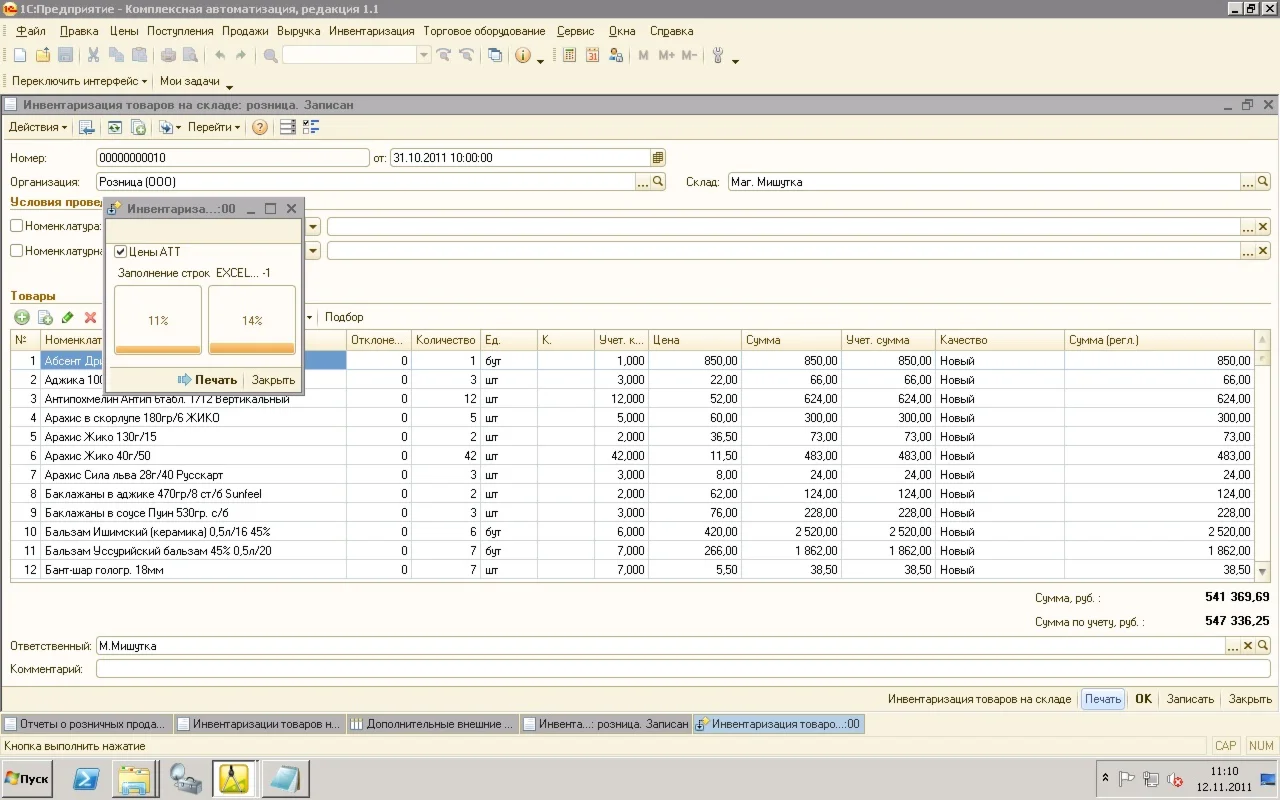This screenshot has width=1280, height=800.
Task: Enable the second Номенклатурная condition checkbox
Action: [16, 251]
